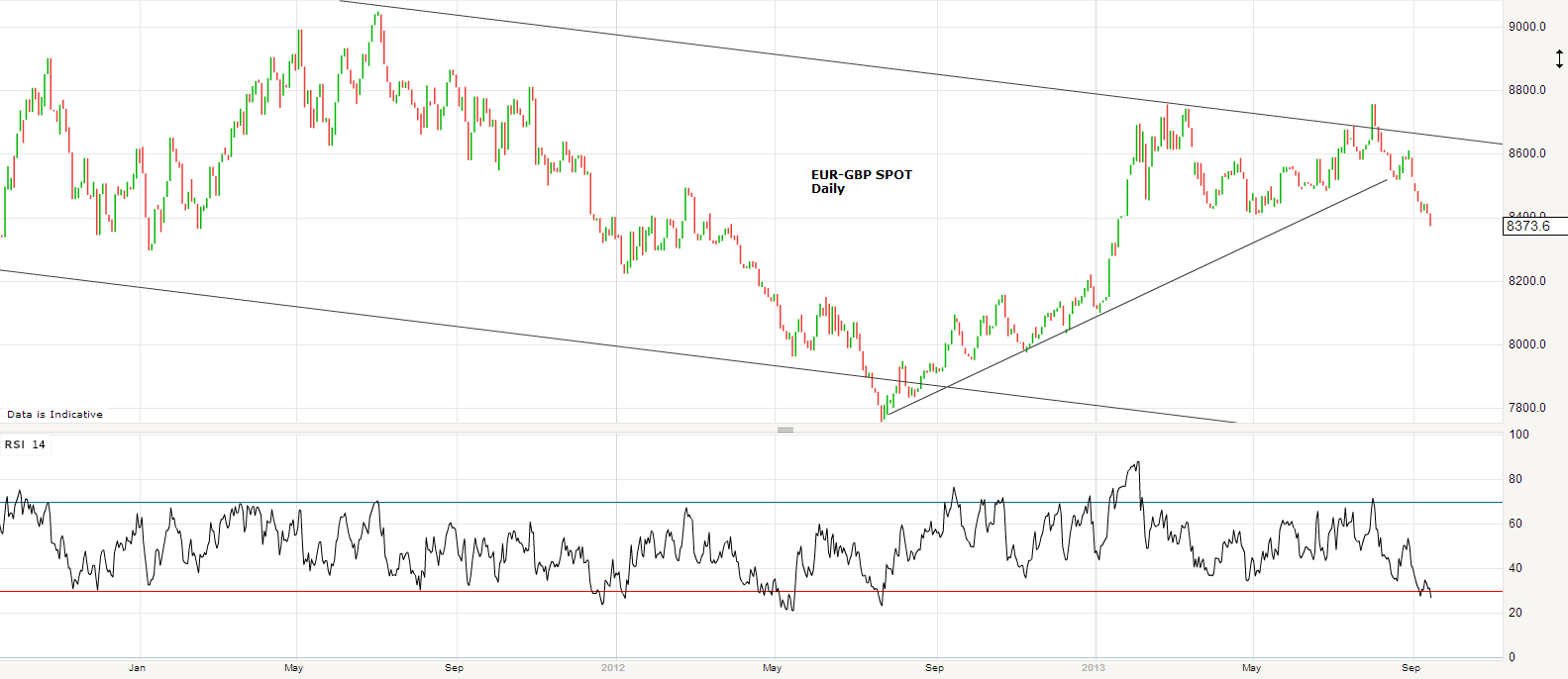Click the RSI 14 indicator label
This screenshot has width=1568, height=679.
click(25, 445)
